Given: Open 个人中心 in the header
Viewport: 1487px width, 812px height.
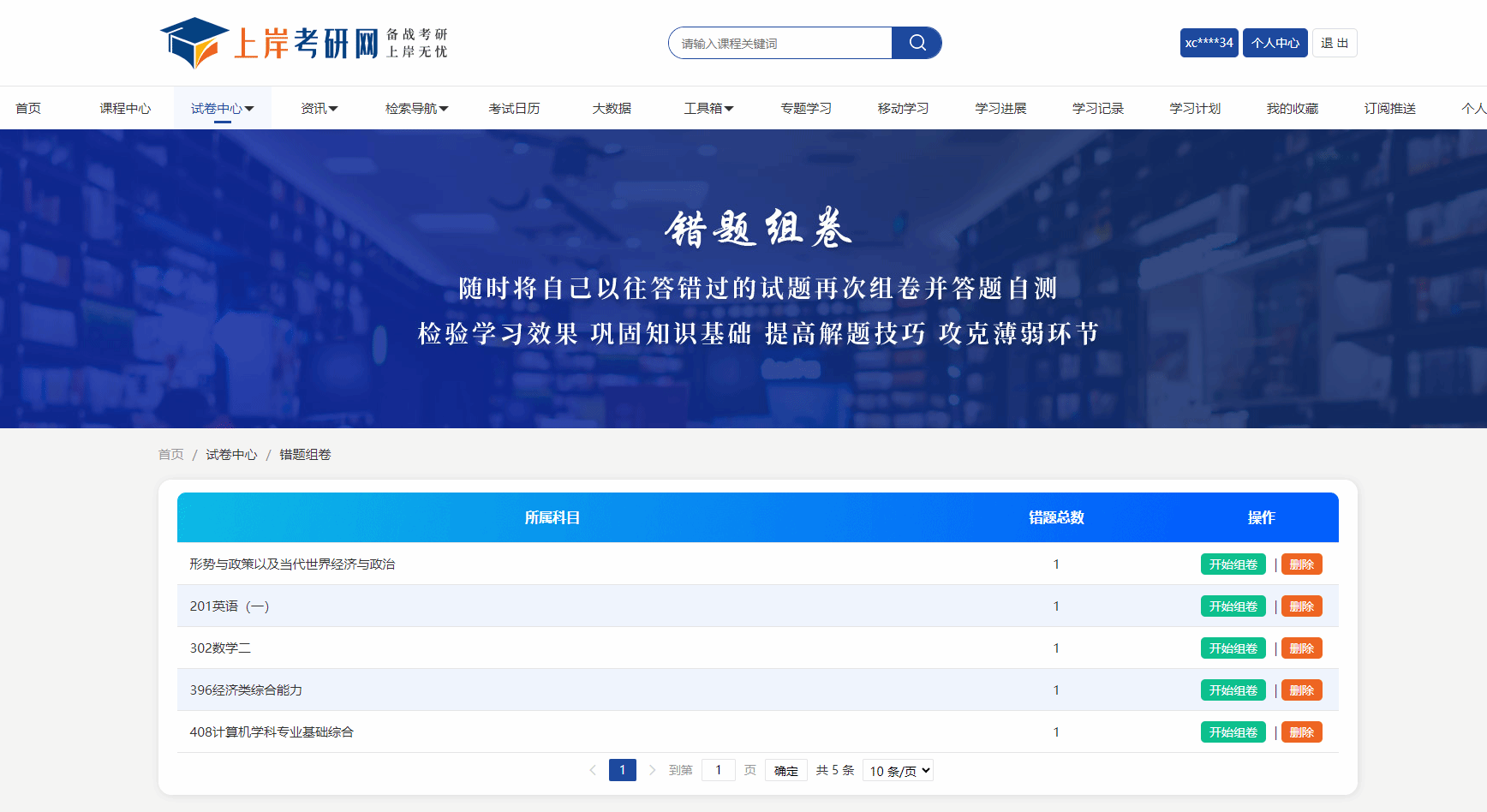Looking at the screenshot, I should pos(1275,43).
